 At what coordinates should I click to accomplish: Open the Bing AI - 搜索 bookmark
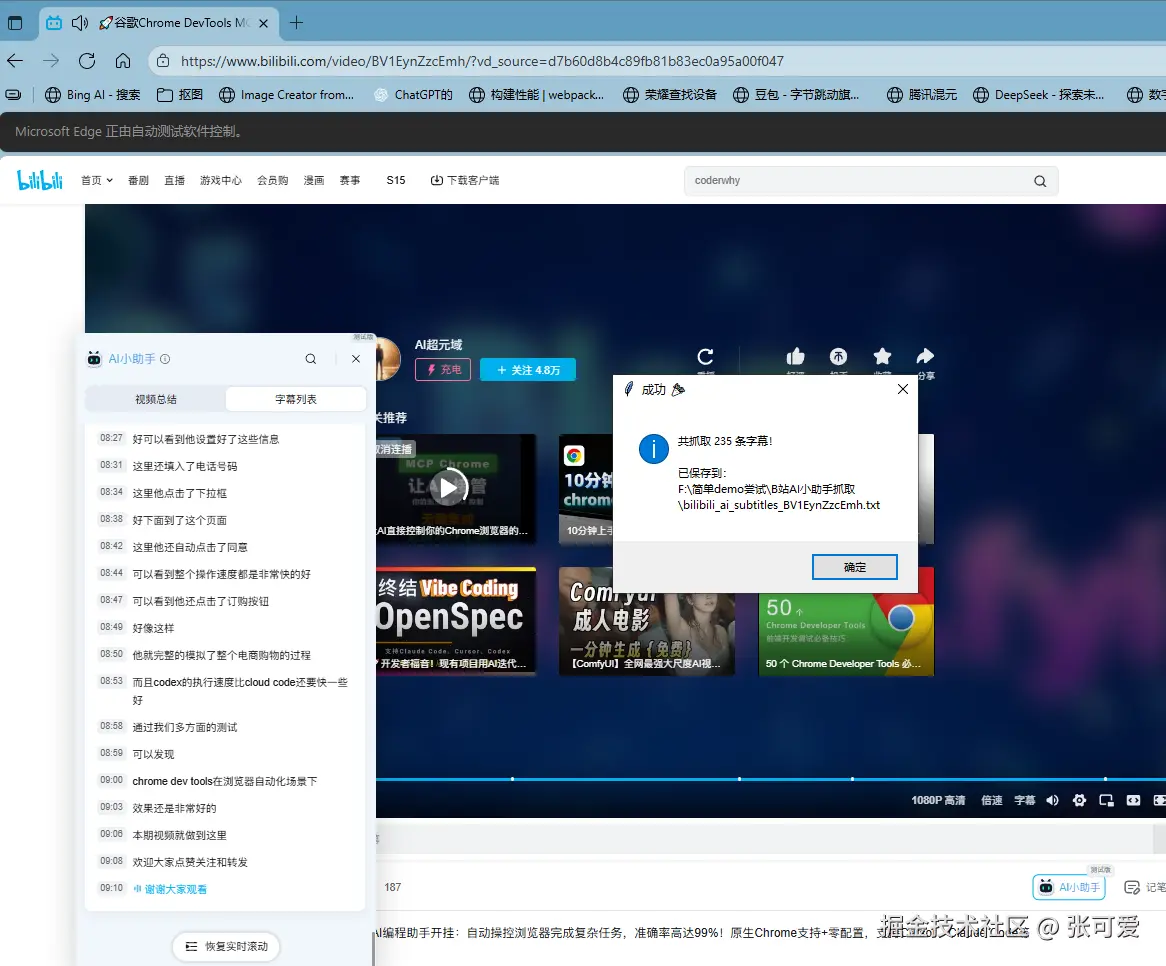93,94
